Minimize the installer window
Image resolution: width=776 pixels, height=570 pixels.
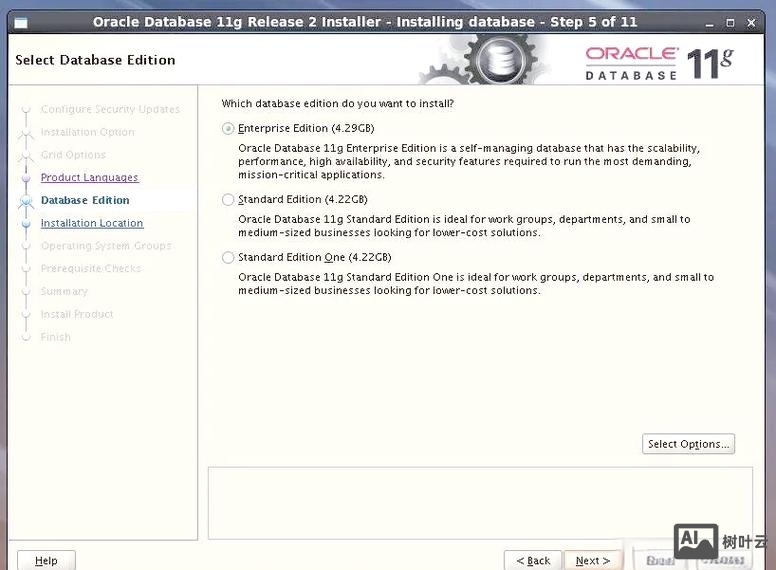(x=710, y=23)
